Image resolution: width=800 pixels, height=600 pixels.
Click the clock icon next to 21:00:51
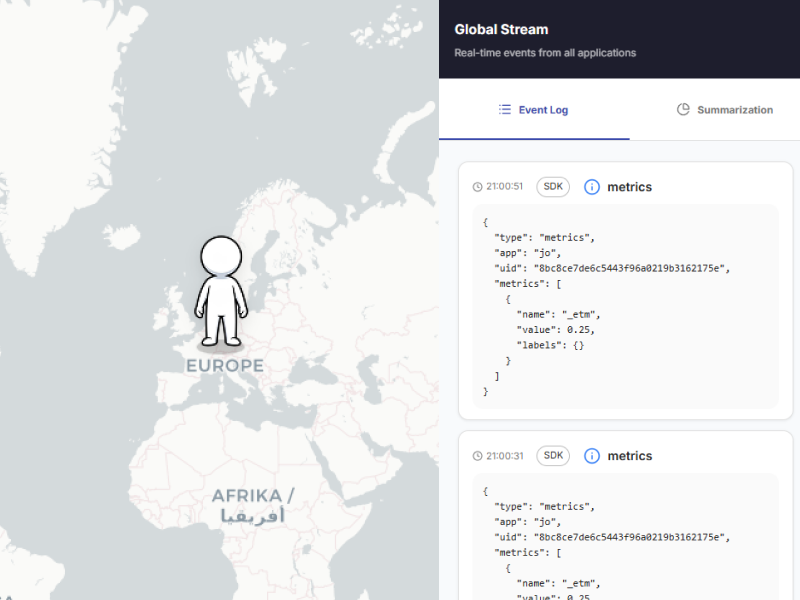(x=478, y=187)
